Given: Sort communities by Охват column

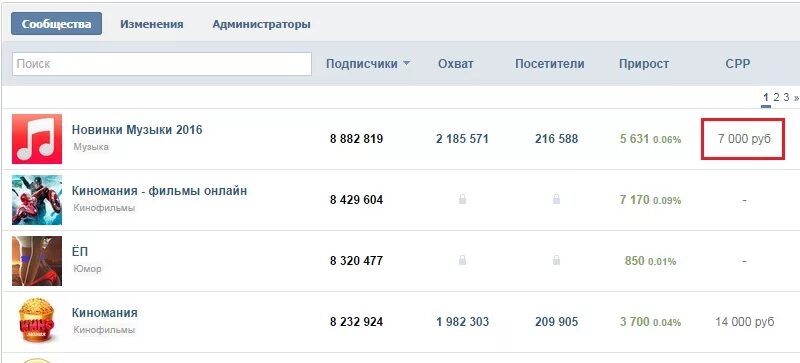Looking at the screenshot, I should pos(456,64).
